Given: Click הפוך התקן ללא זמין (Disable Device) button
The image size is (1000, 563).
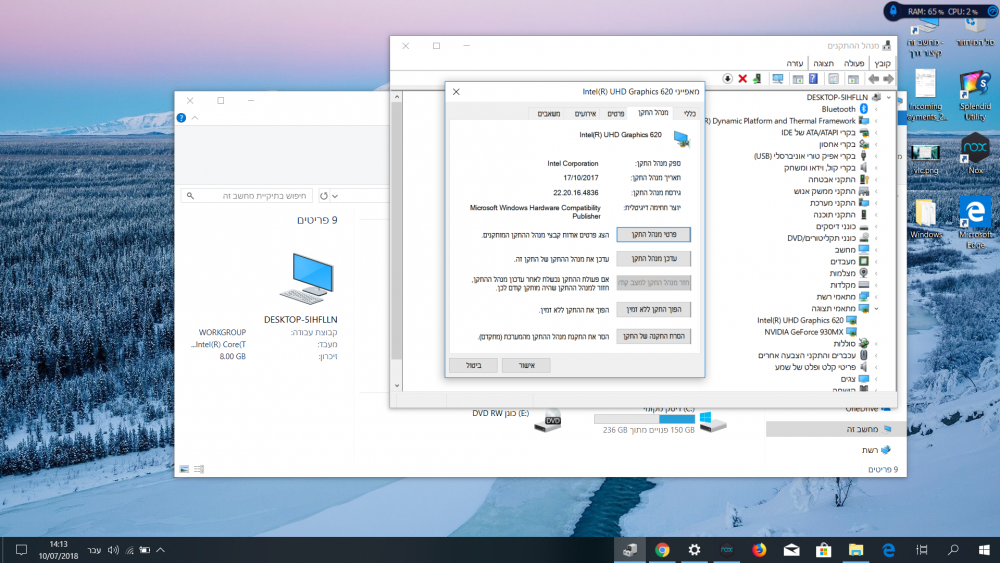Looking at the screenshot, I should (x=653, y=309).
